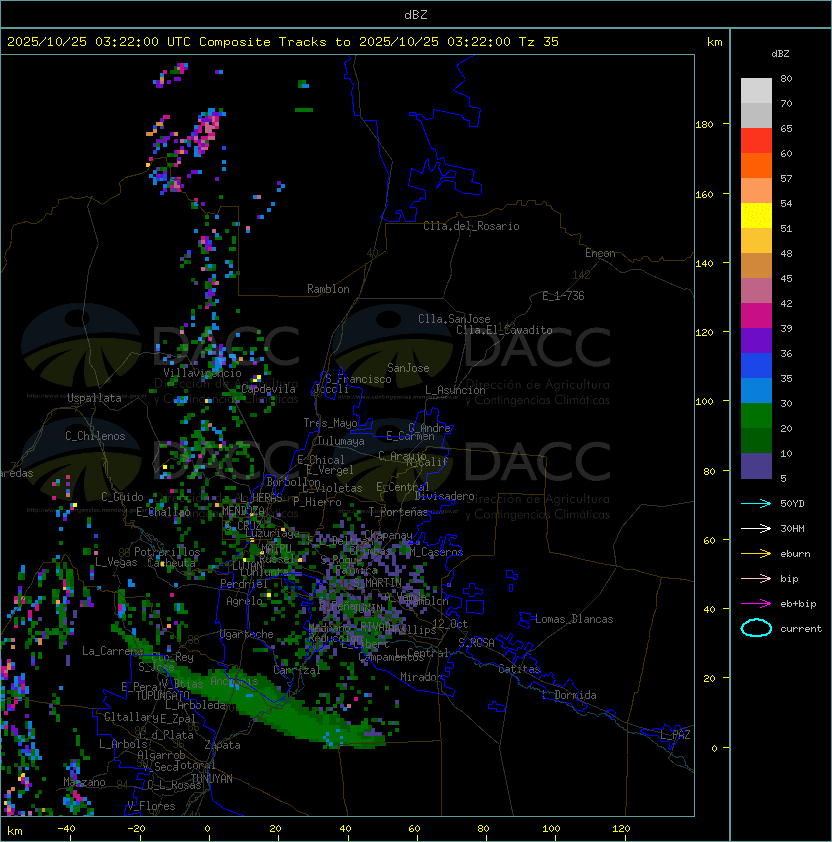Pick the dark orange dBZ scale swatch
This screenshot has height=842, width=832.
756,166
